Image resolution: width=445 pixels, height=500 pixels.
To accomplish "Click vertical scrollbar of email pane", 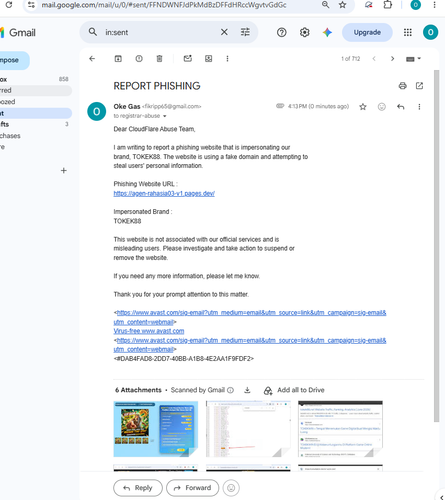I will [x=436, y=246].
